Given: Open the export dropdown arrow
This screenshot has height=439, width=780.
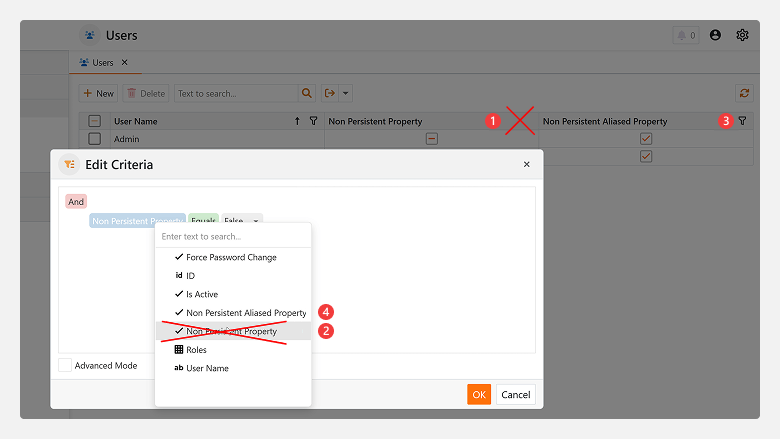Looking at the screenshot, I should coord(346,93).
